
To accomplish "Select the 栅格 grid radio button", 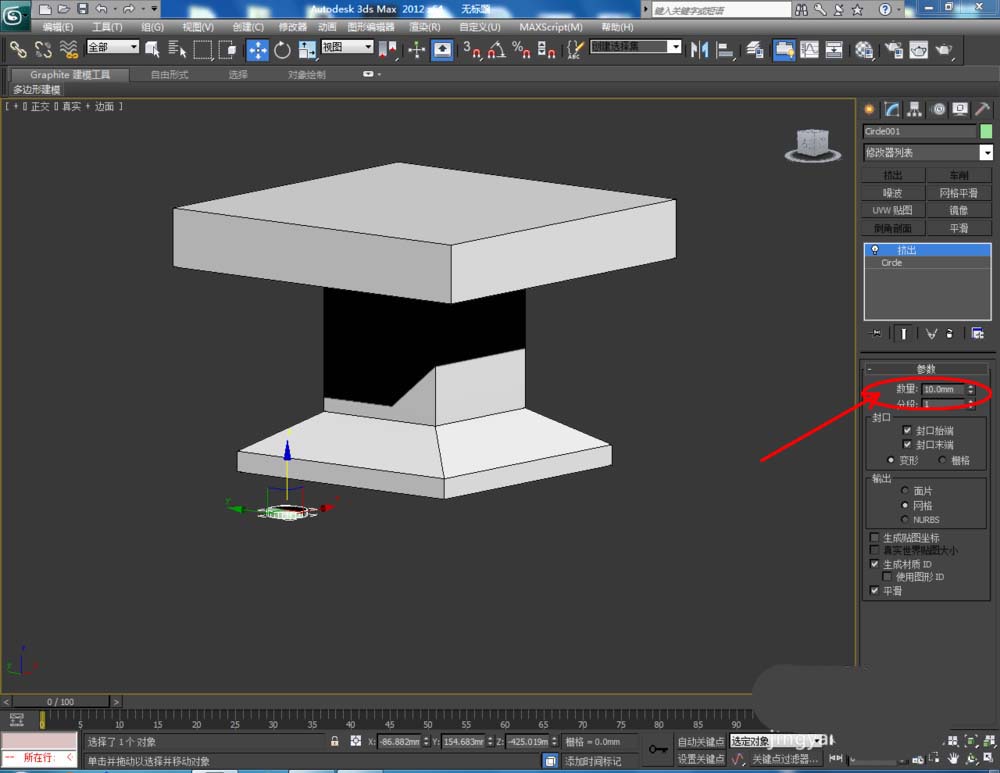I will [942, 460].
